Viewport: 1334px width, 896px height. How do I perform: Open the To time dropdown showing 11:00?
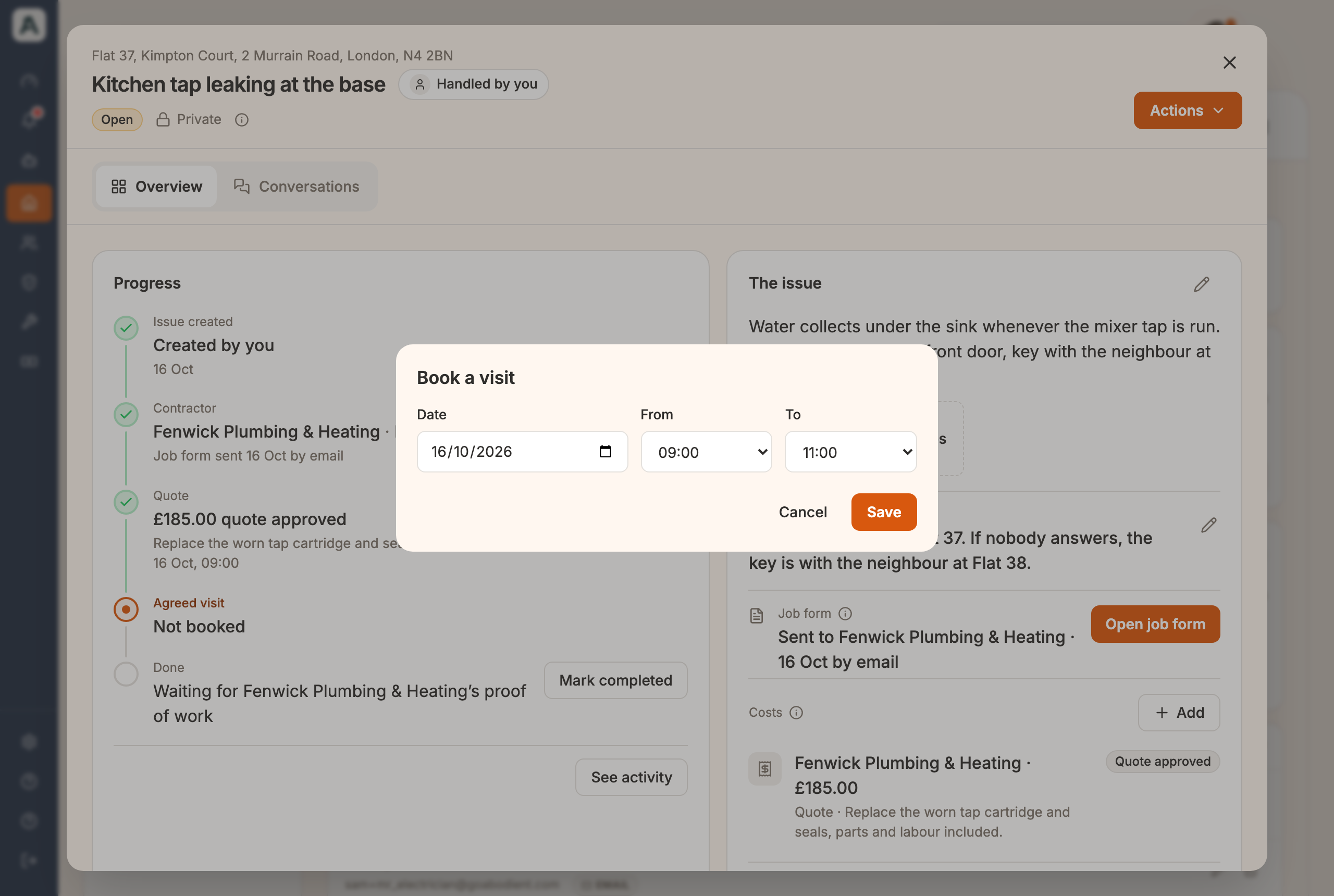pos(850,452)
